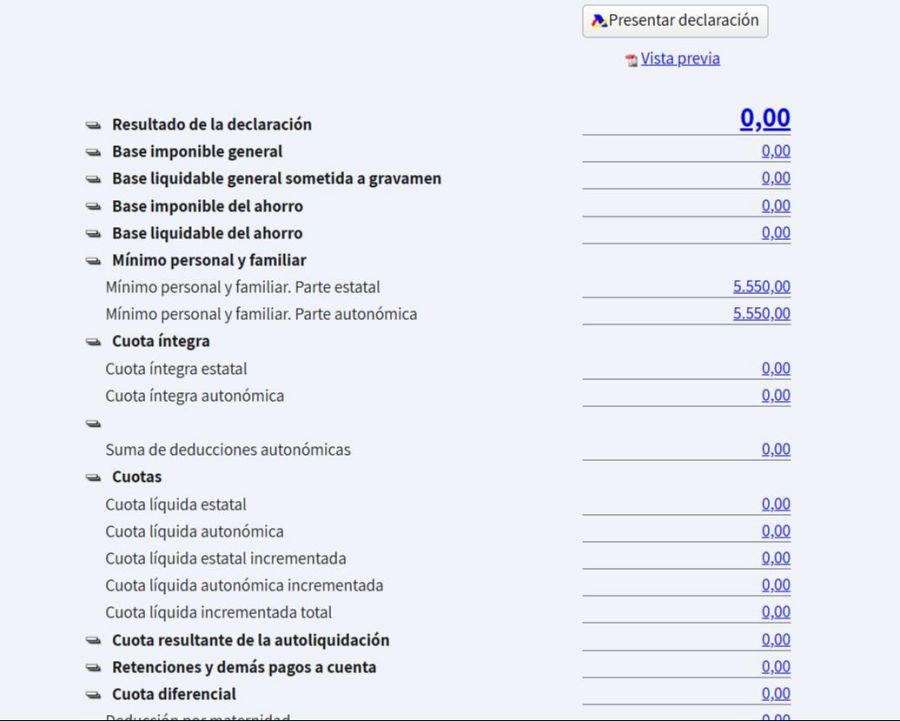Image resolution: width=900 pixels, height=721 pixels.
Task: Click "0,00" for Cuota líquida incrementada total
Action: click(x=778, y=612)
